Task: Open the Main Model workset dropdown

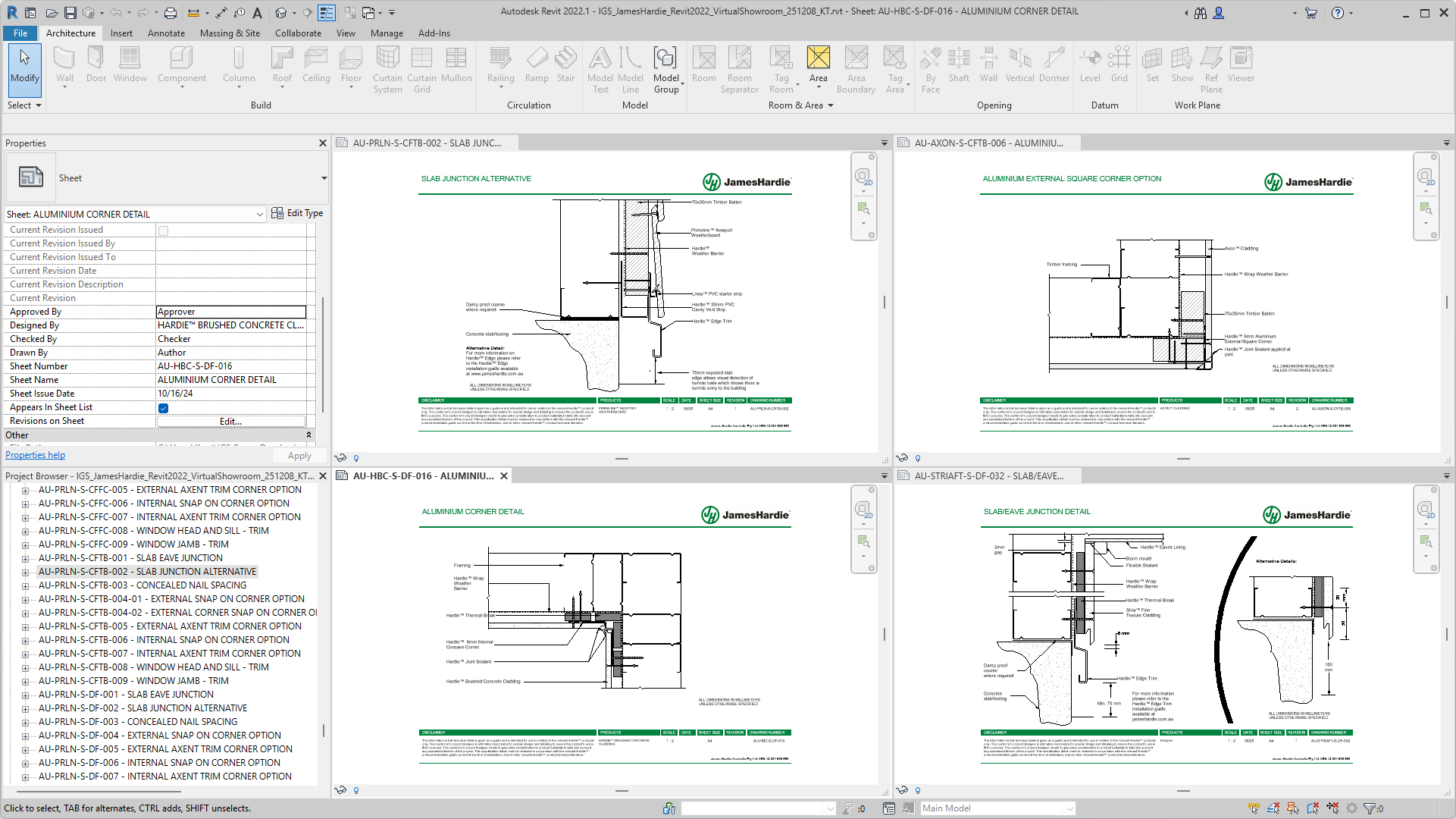Action: point(997,808)
